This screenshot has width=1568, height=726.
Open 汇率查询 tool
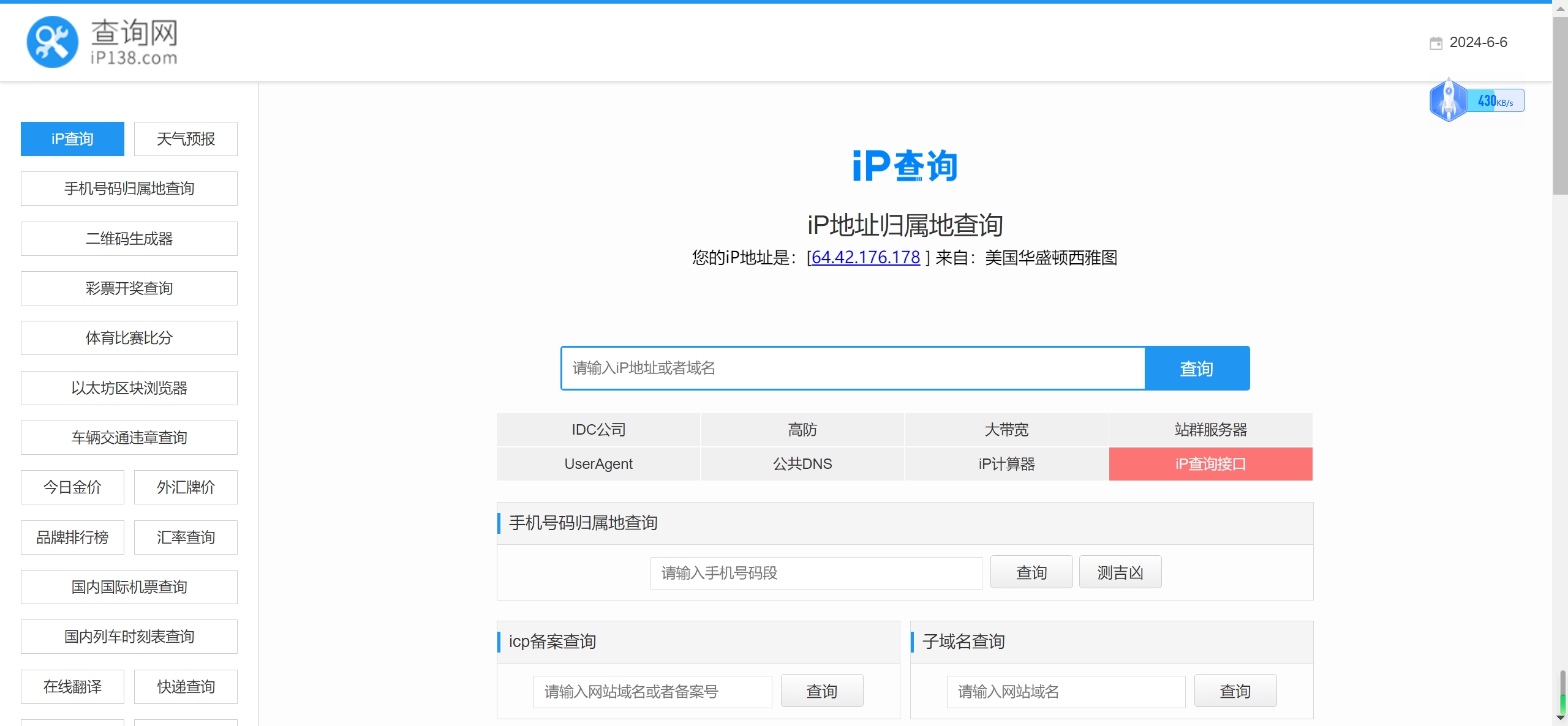point(186,537)
